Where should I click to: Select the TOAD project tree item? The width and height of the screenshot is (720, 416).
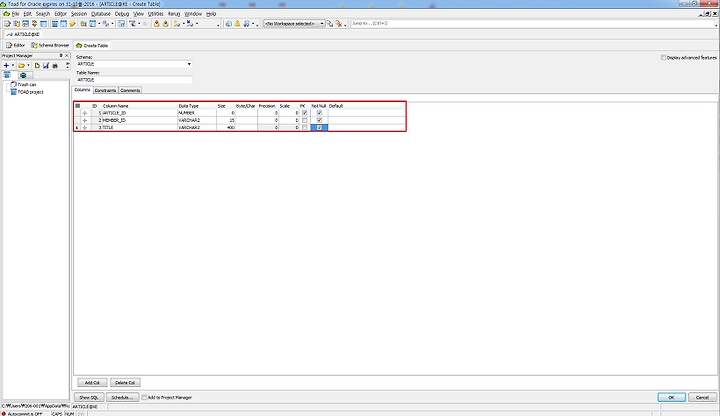tap(27, 92)
